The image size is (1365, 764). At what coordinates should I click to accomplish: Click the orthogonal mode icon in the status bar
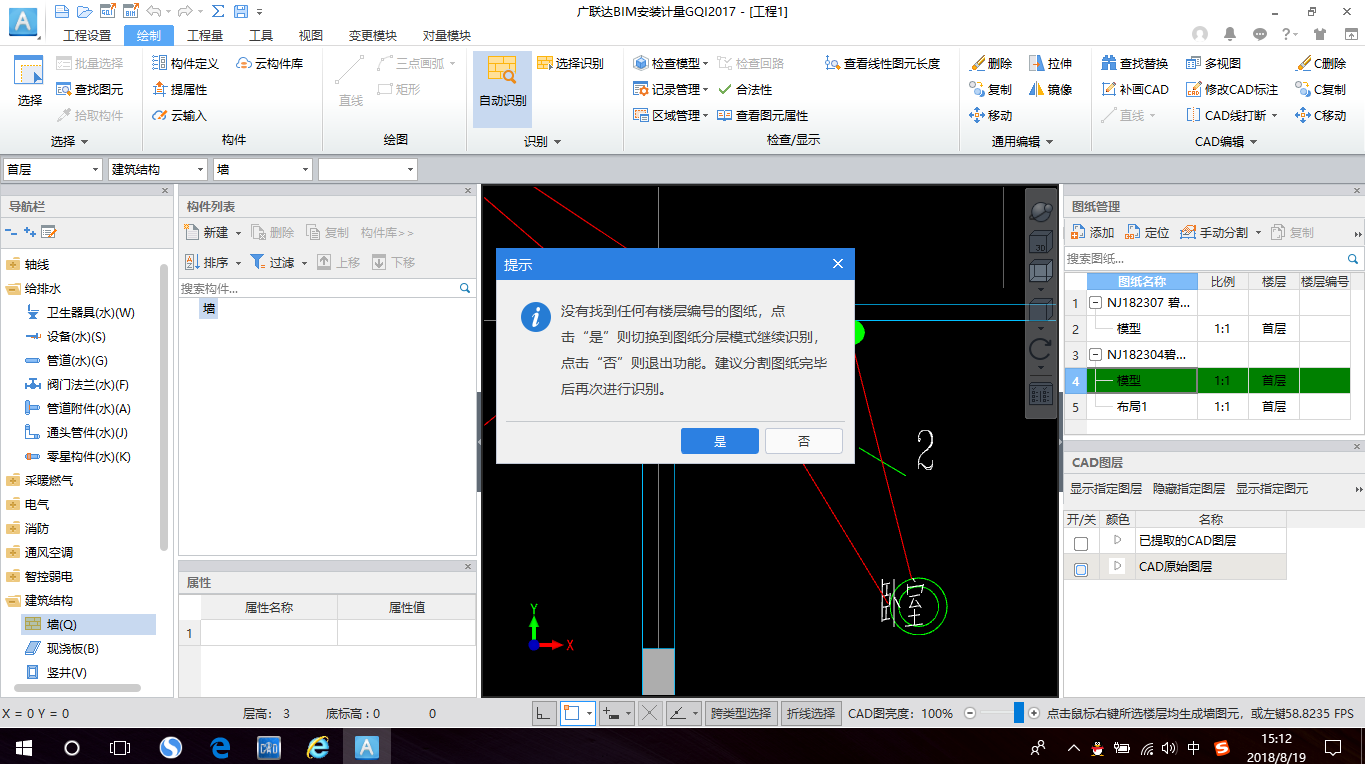[543, 713]
